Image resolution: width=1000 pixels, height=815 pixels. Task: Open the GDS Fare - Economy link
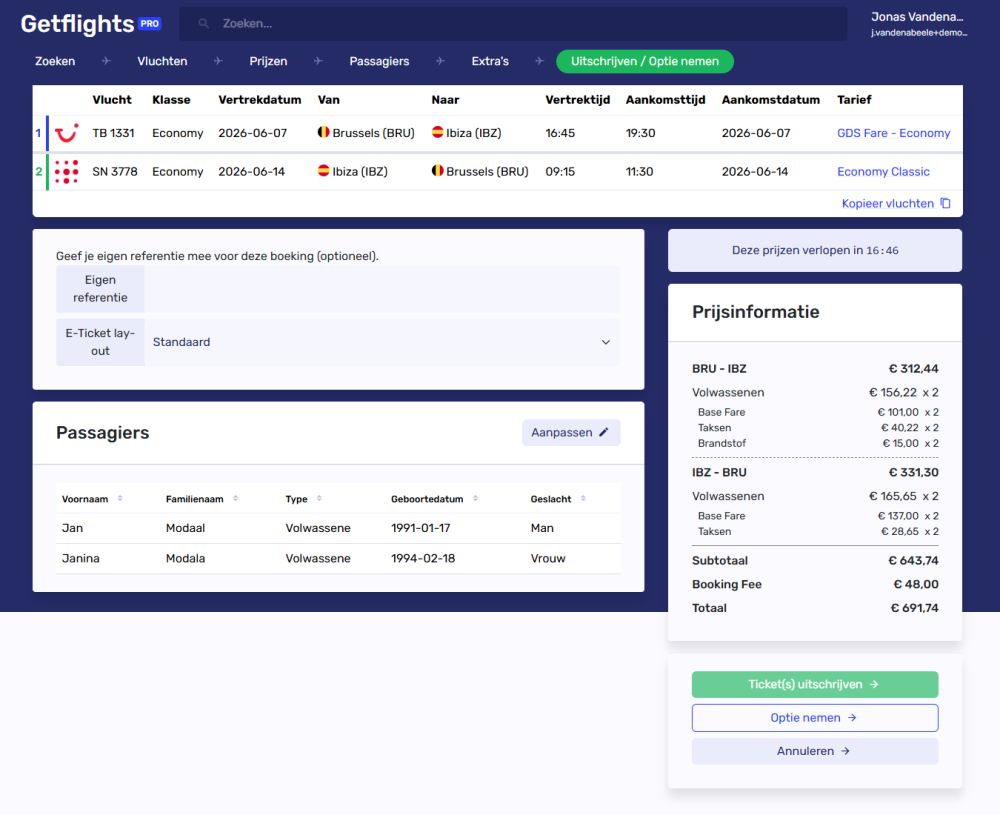(893, 133)
